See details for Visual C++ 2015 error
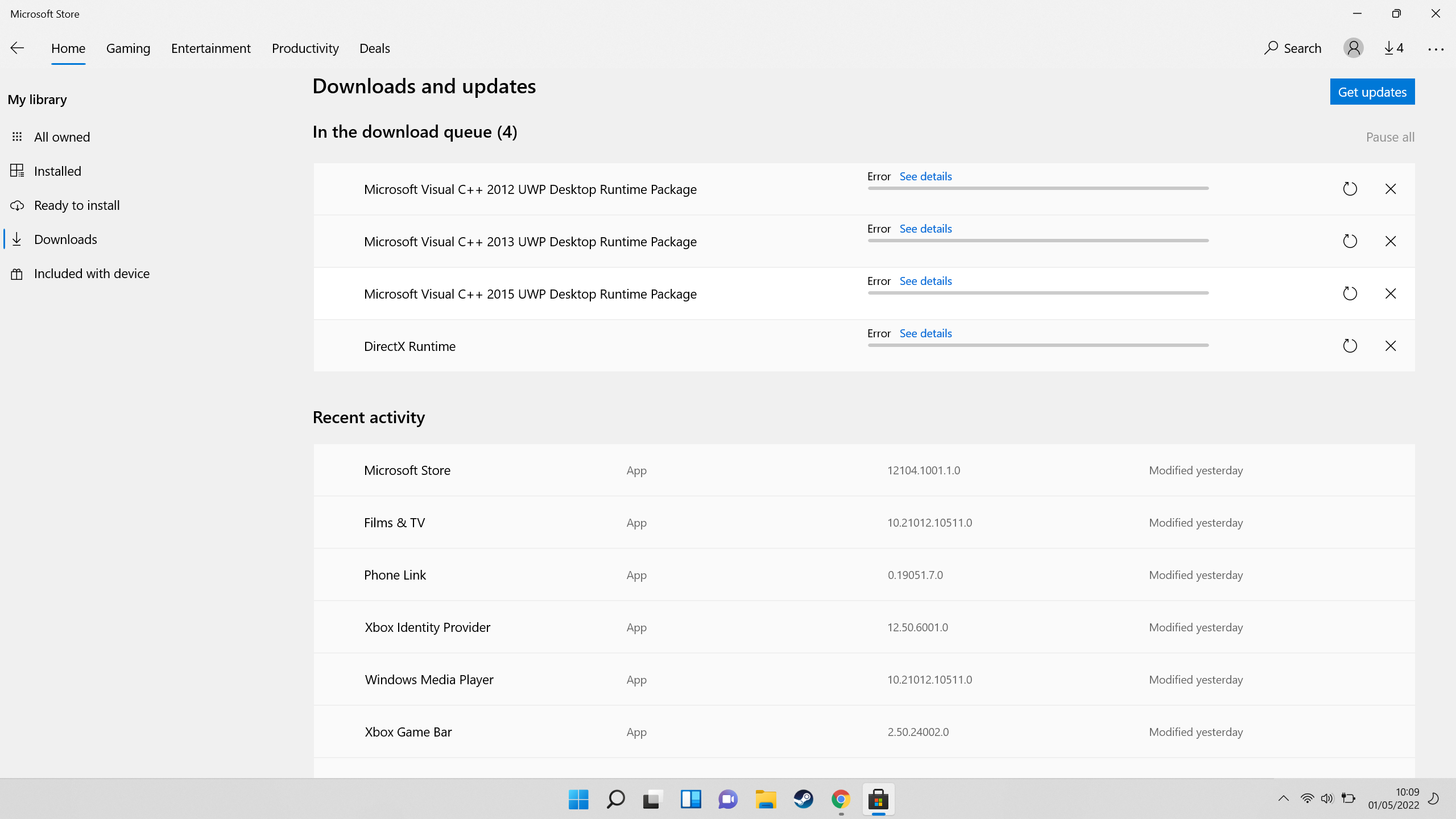The width and height of the screenshot is (1456, 819). [925, 281]
